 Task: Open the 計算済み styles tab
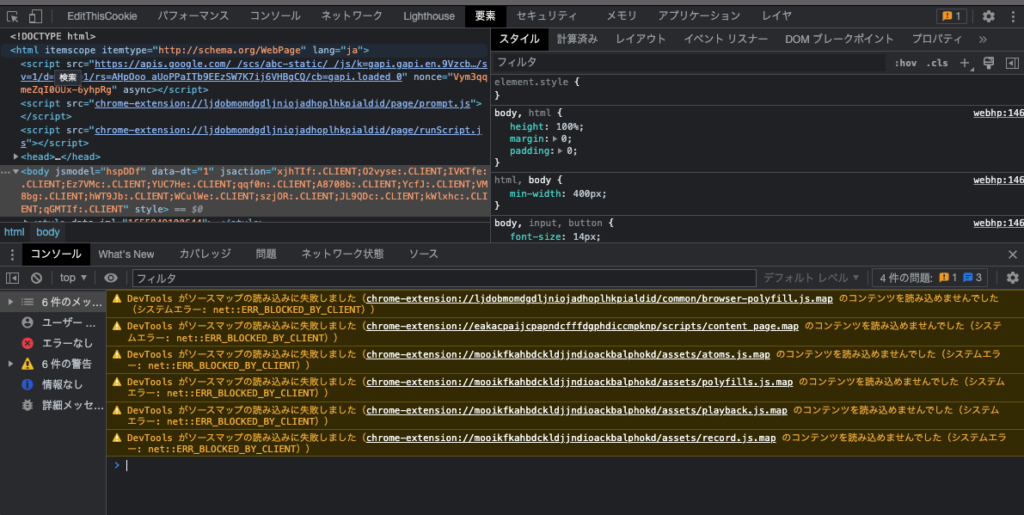point(577,39)
